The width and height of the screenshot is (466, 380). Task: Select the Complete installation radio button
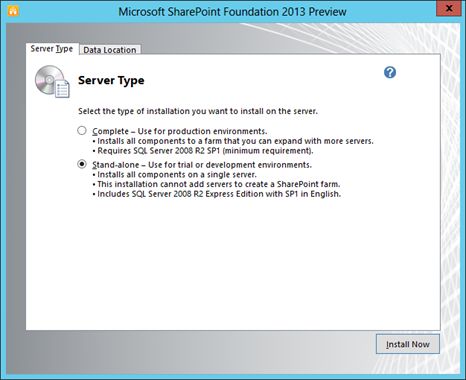82,130
